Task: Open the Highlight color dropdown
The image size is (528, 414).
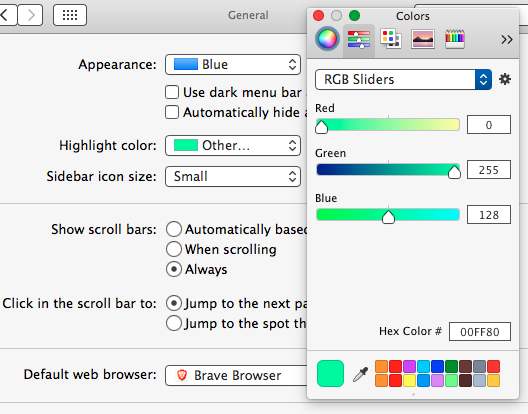Action: (233, 146)
